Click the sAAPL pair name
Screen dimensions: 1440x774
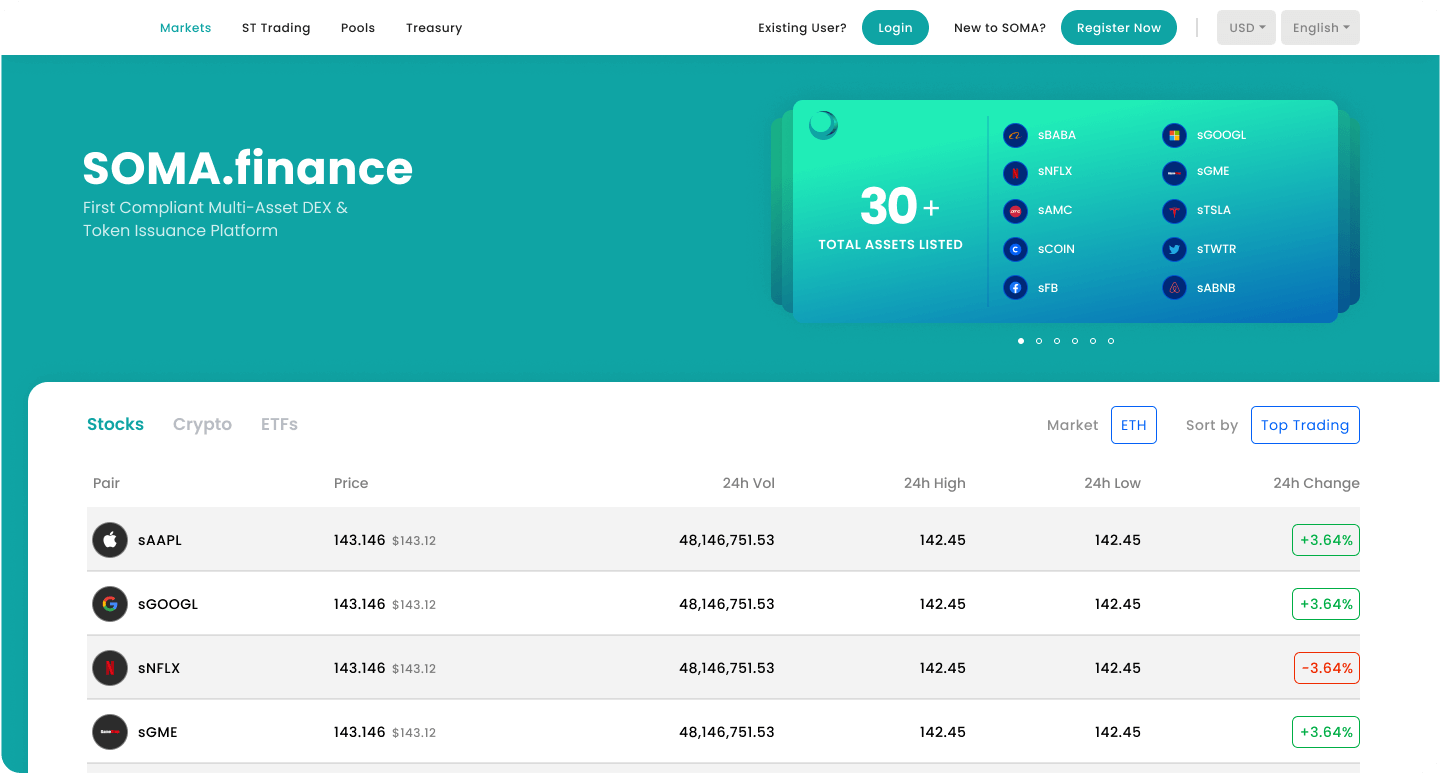[x=160, y=540]
